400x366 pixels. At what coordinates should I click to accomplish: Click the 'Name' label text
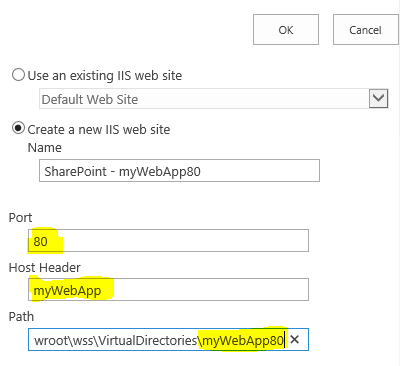pyautogui.click(x=45, y=147)
